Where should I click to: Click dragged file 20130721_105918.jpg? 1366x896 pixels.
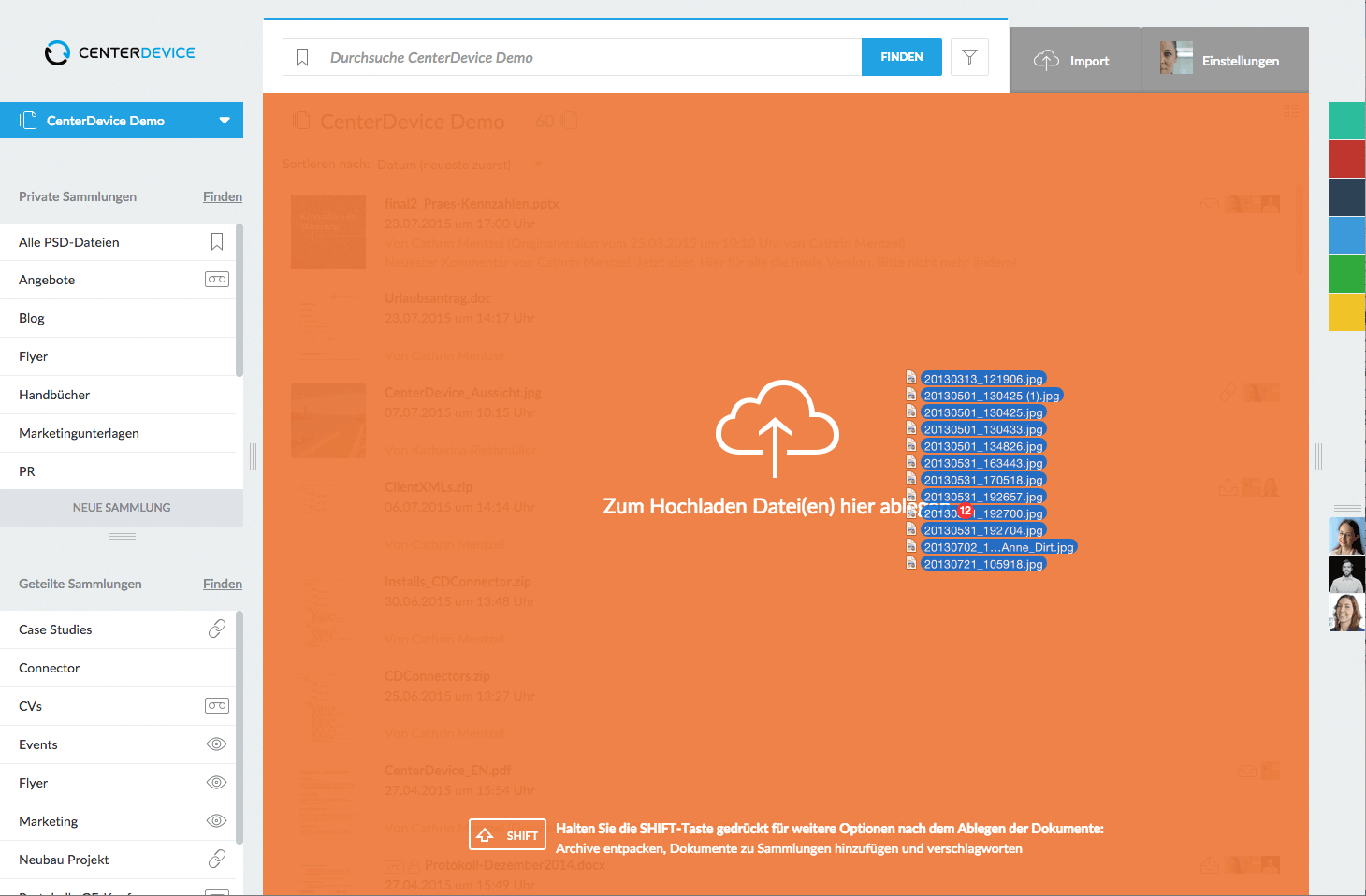pos(982,564)
